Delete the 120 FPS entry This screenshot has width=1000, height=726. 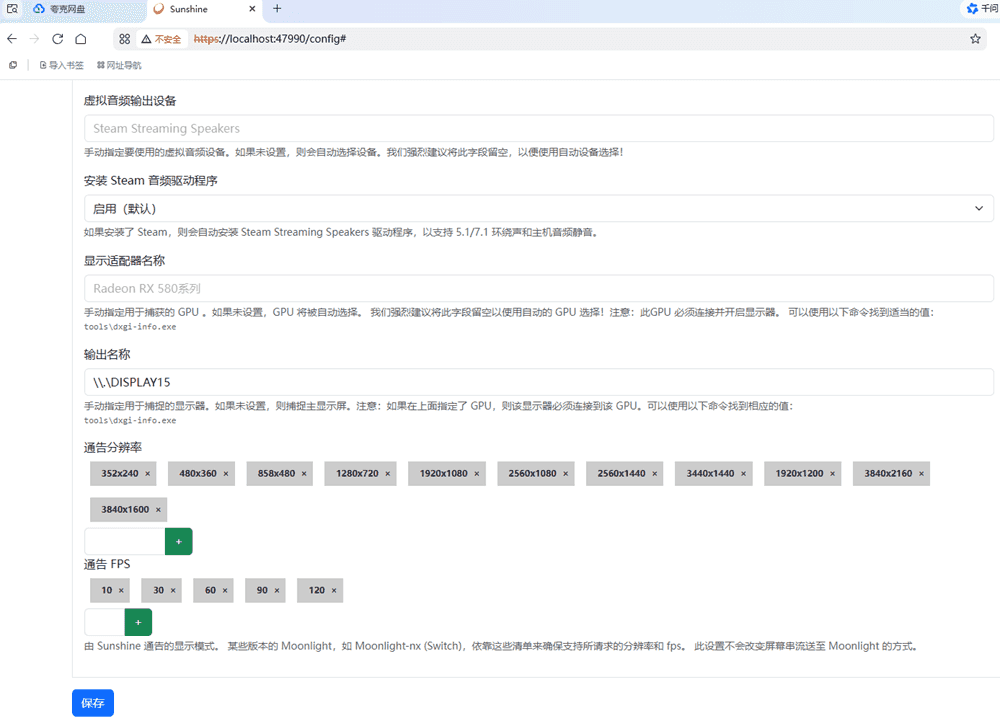tap(334, 591)
